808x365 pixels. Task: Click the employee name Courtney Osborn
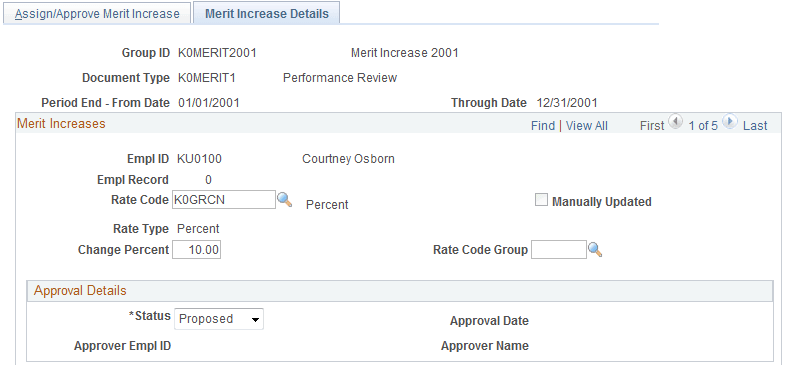(348, 159)
